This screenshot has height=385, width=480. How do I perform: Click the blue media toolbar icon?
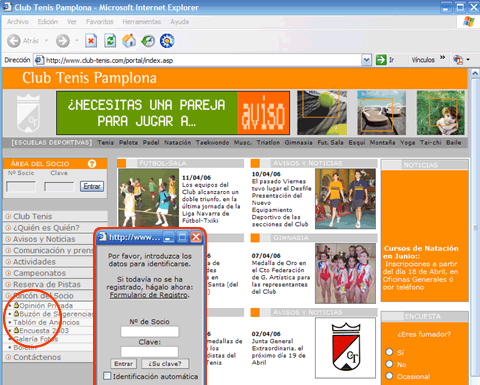point(167,41)
